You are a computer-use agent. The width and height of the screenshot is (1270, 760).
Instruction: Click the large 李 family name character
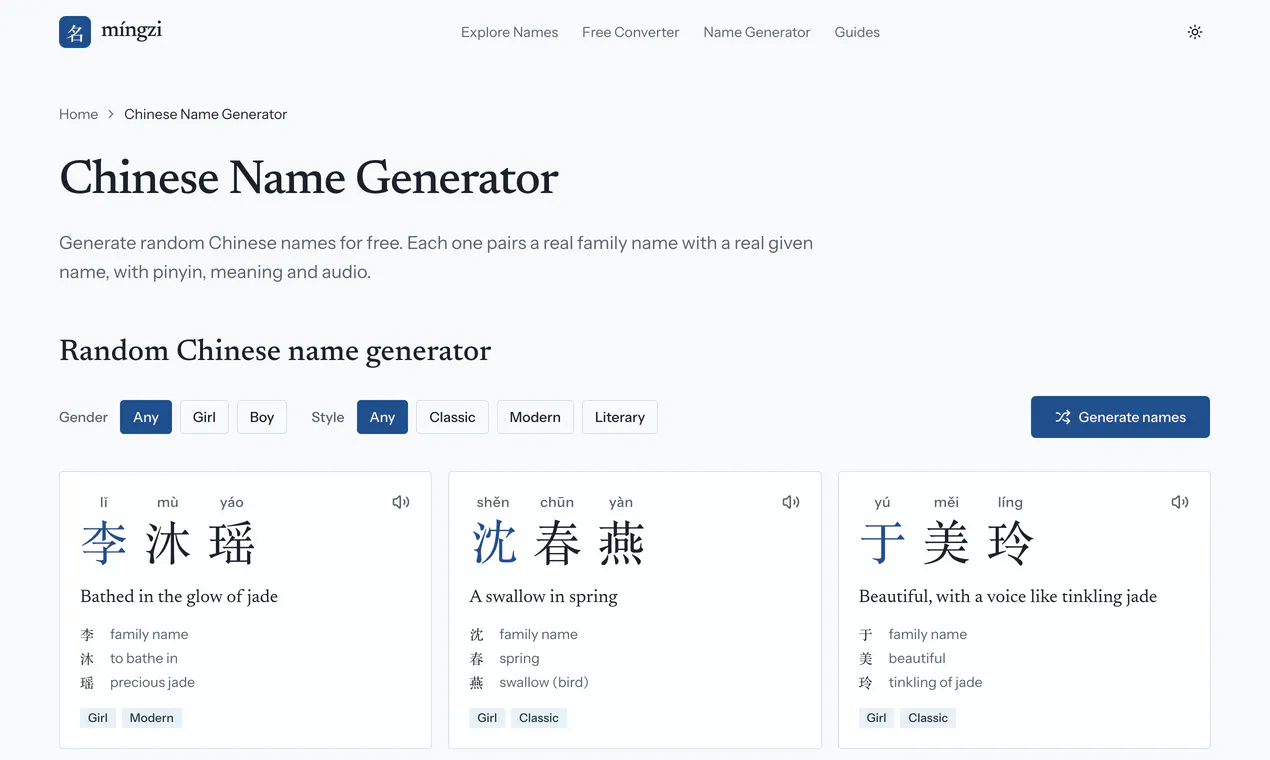pos(104,544)
